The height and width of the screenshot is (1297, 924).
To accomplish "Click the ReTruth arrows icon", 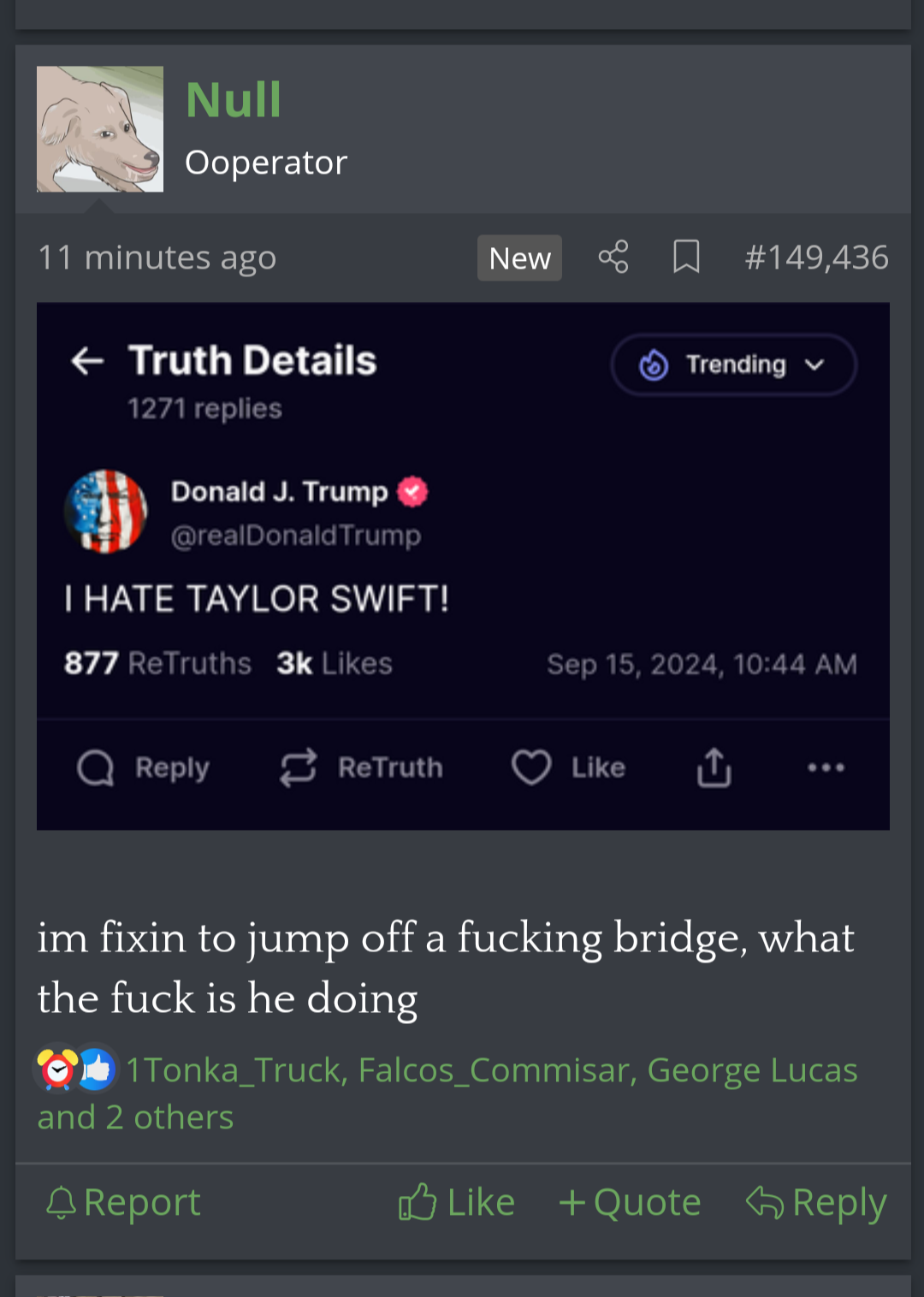I will tap(298, 767).
